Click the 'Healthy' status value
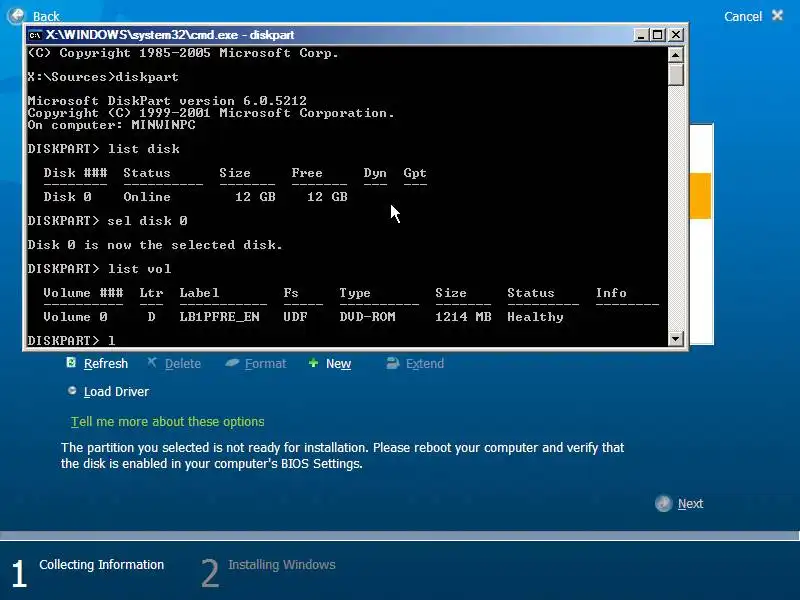 click(x=535, y=317)
